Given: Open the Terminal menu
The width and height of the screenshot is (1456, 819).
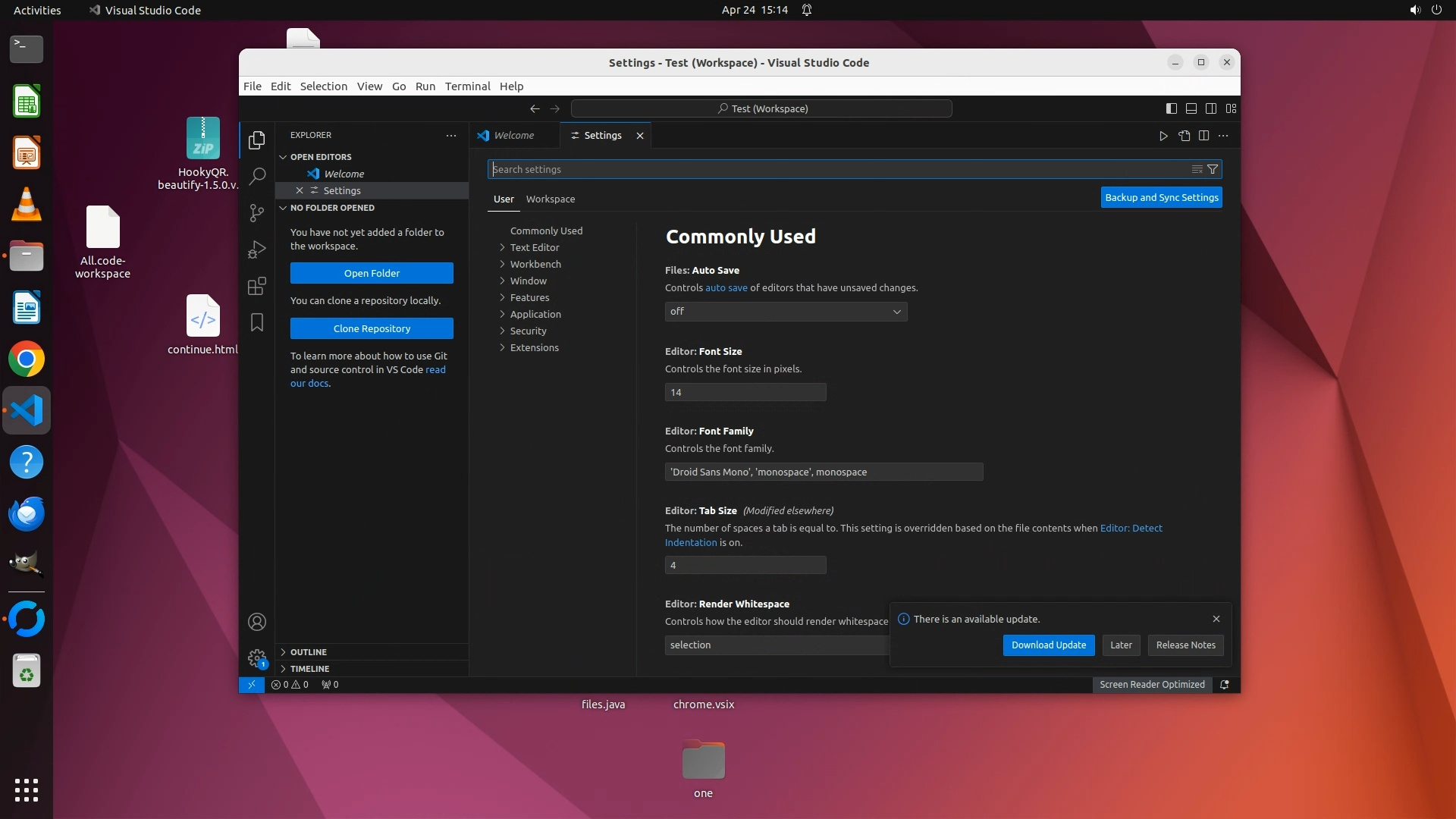Looking at the screenshot, I should 467,86.
